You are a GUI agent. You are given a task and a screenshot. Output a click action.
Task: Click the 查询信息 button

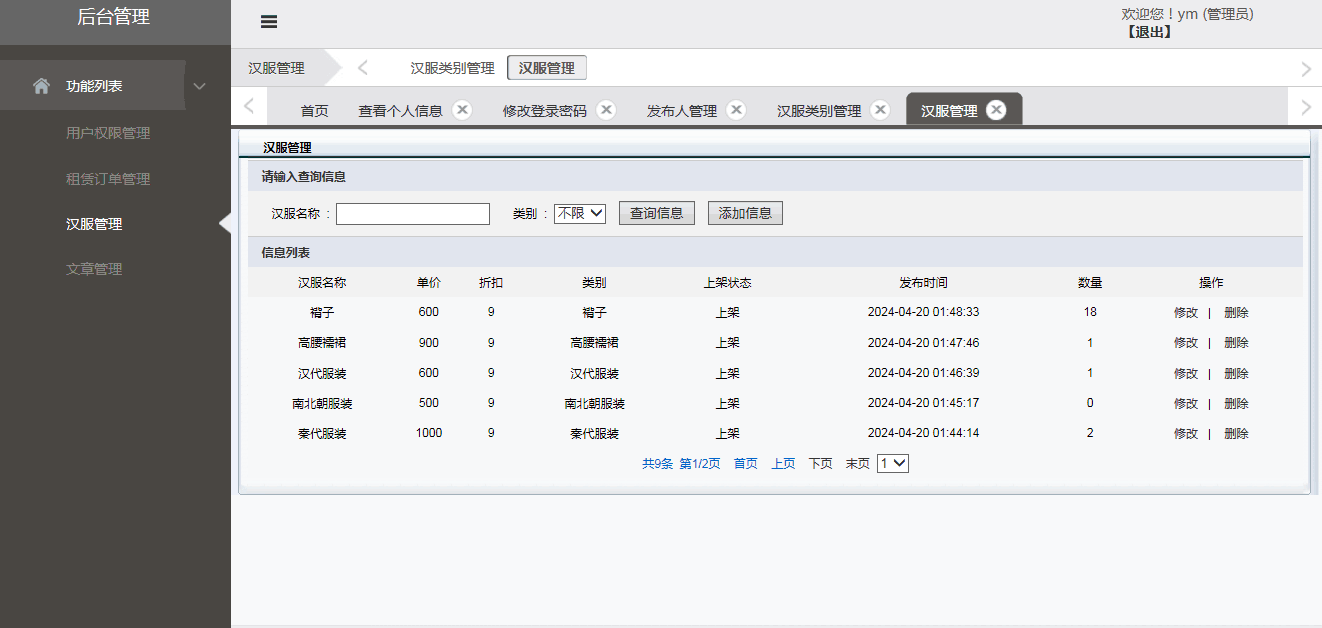656,213
